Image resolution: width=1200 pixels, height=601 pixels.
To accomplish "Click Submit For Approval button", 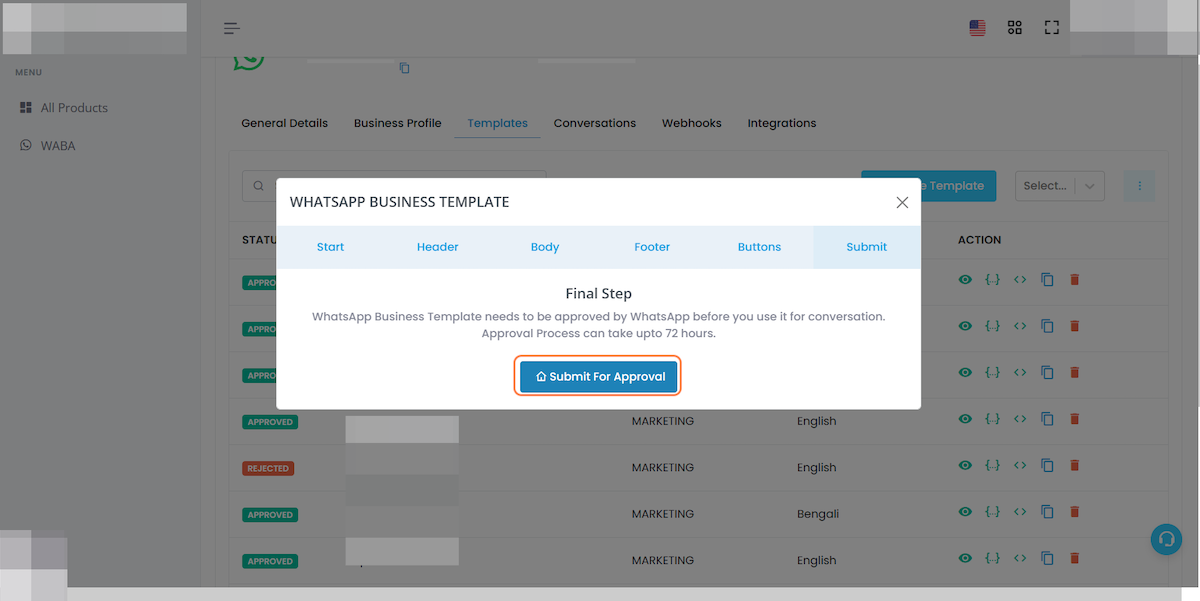I will click(599, 377).
